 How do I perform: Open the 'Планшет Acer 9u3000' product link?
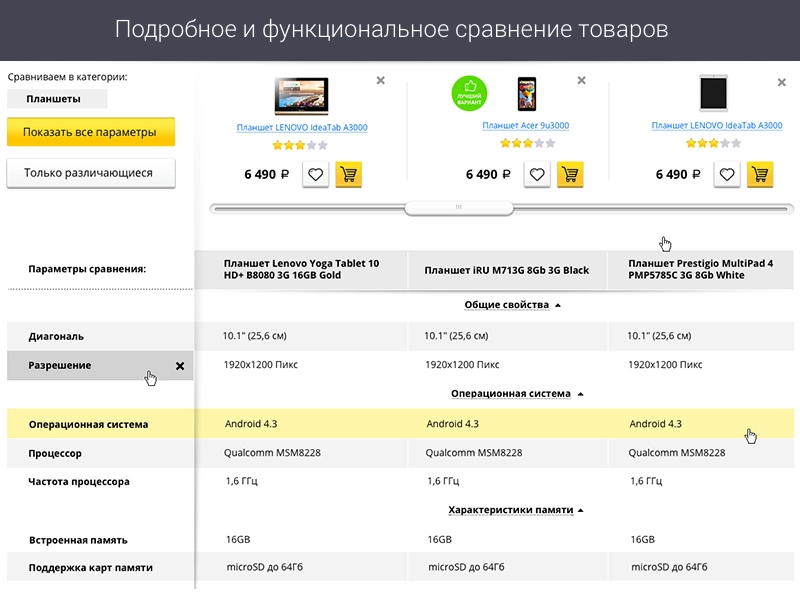point(524,125)
